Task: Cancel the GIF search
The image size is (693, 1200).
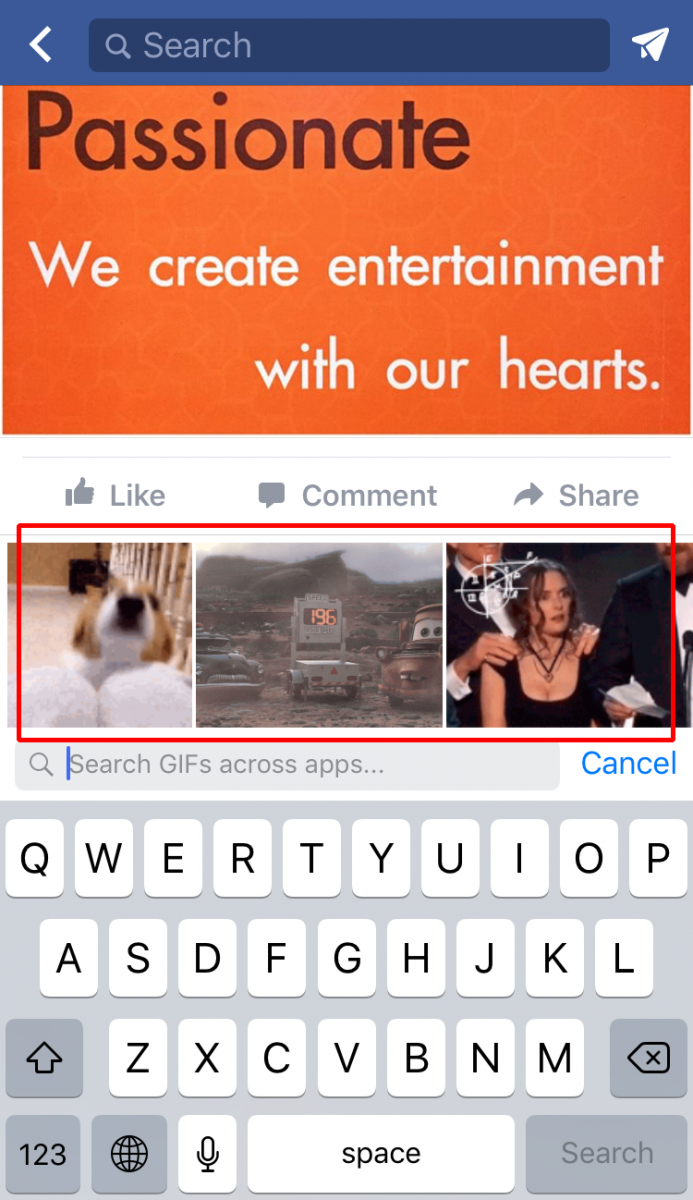Action: [628, 763]
